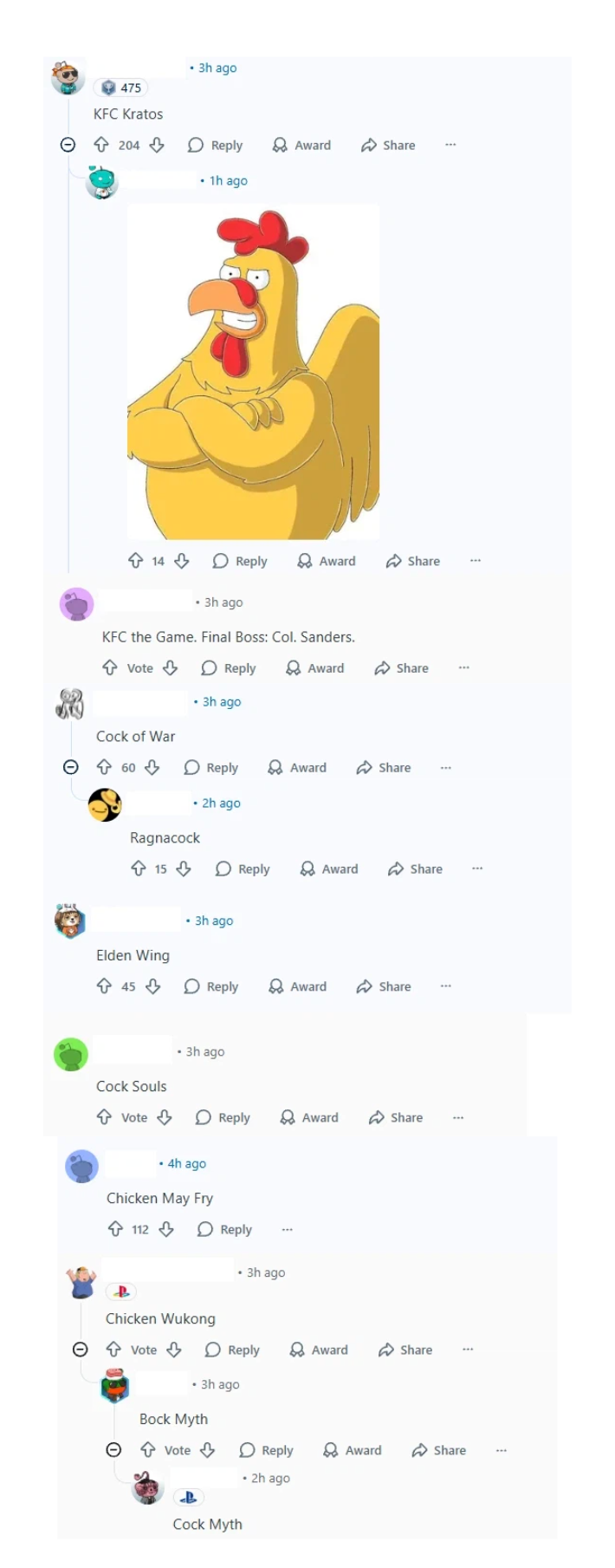Open the avatar beside "Elden Wing" comment

click(70, 921)
